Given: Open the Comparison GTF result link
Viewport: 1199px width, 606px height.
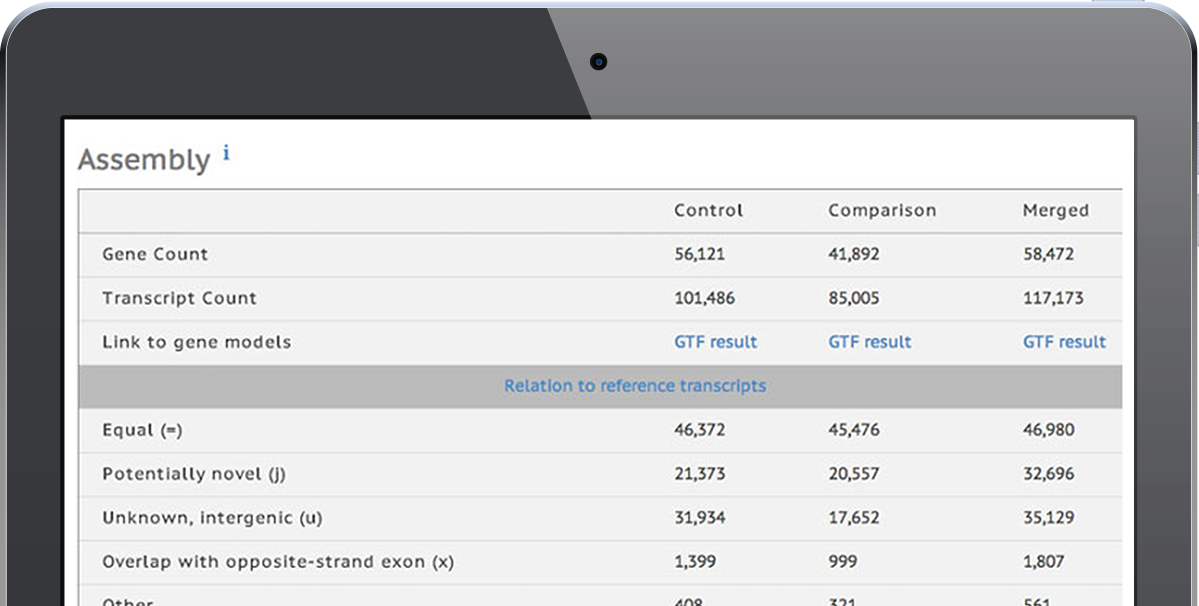Looking at the screenshot, I should 870,342.
